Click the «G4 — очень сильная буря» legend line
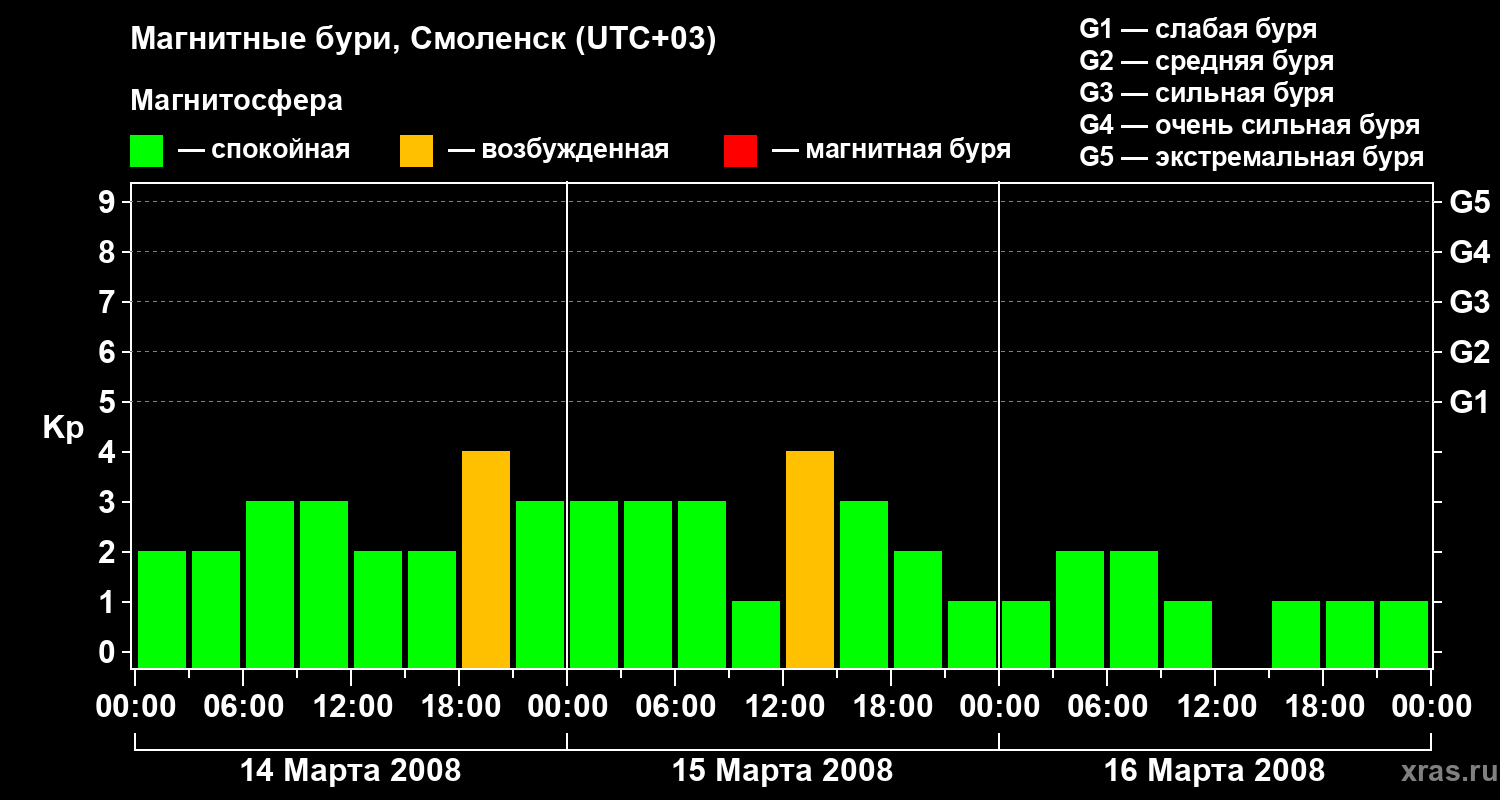 pyautogui.click(x=1249, y=125)
